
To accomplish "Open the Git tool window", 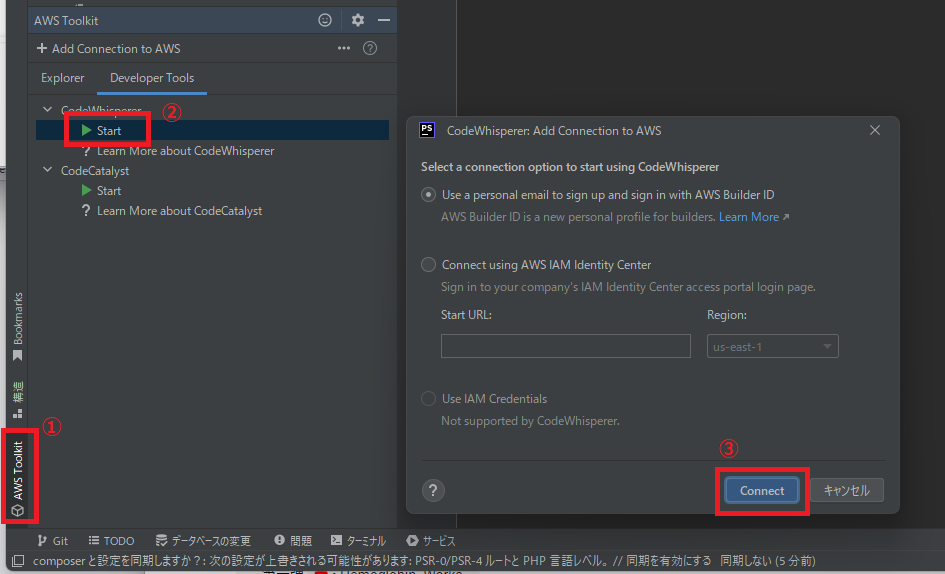I will (x=52, y=541).
